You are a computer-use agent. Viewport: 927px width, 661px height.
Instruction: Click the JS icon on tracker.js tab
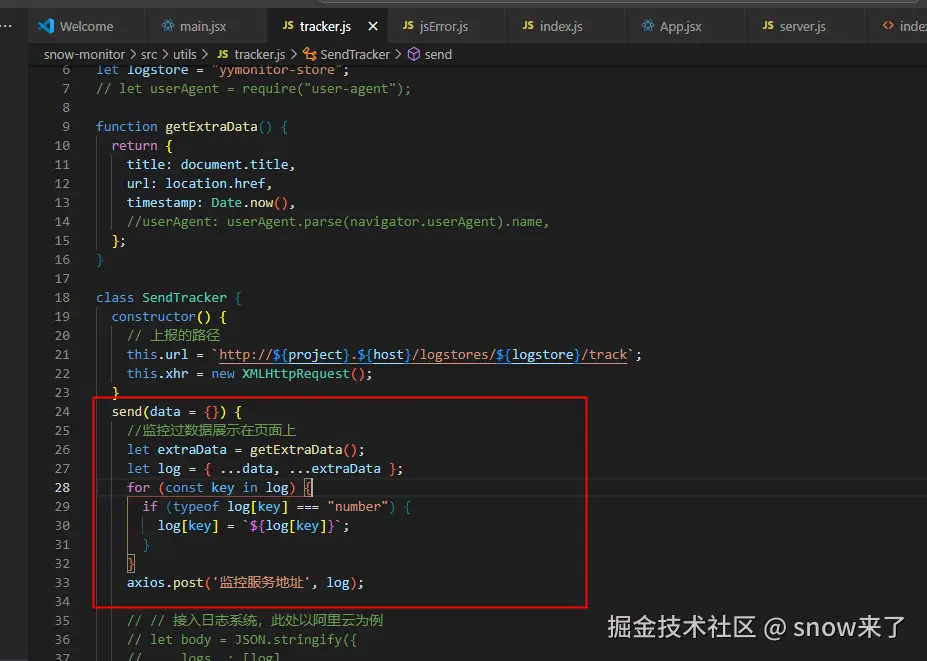[x=288, y=25]
